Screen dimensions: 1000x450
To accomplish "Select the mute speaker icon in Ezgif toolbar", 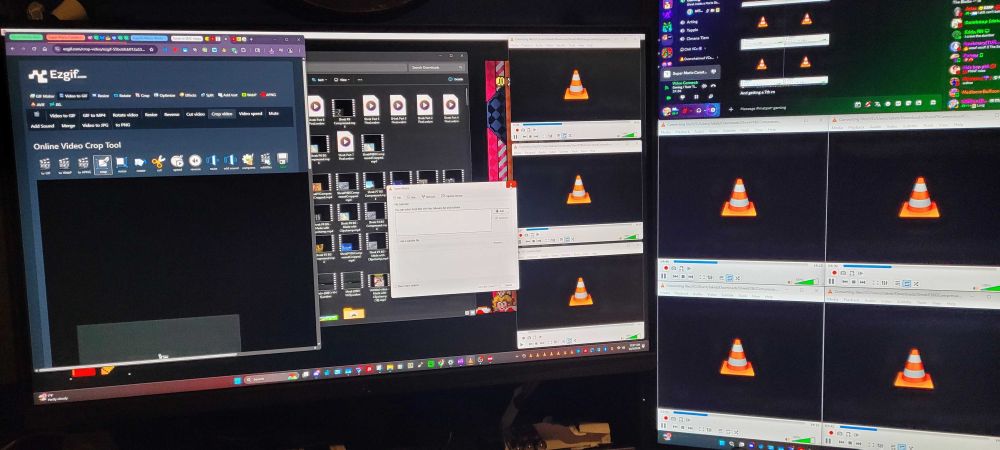I will 212,161.
